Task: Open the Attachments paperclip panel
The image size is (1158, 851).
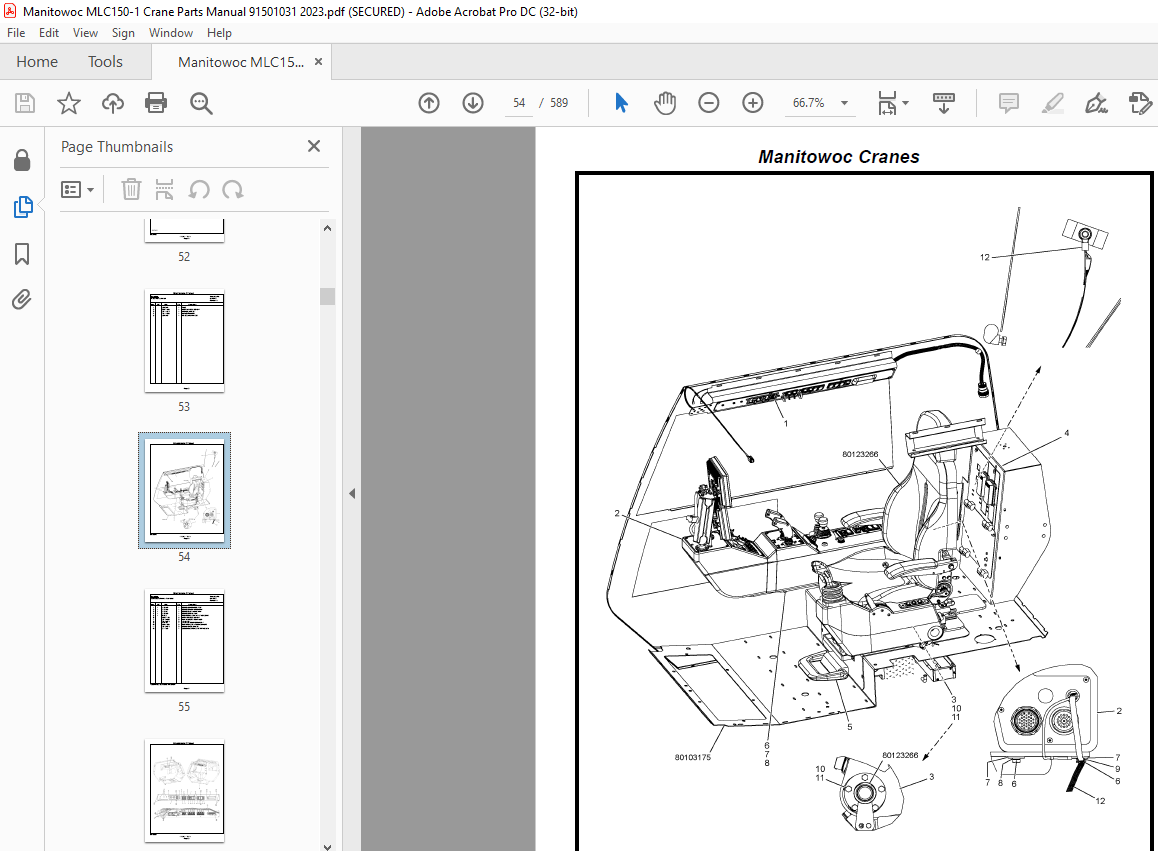Action: point(21,299)
